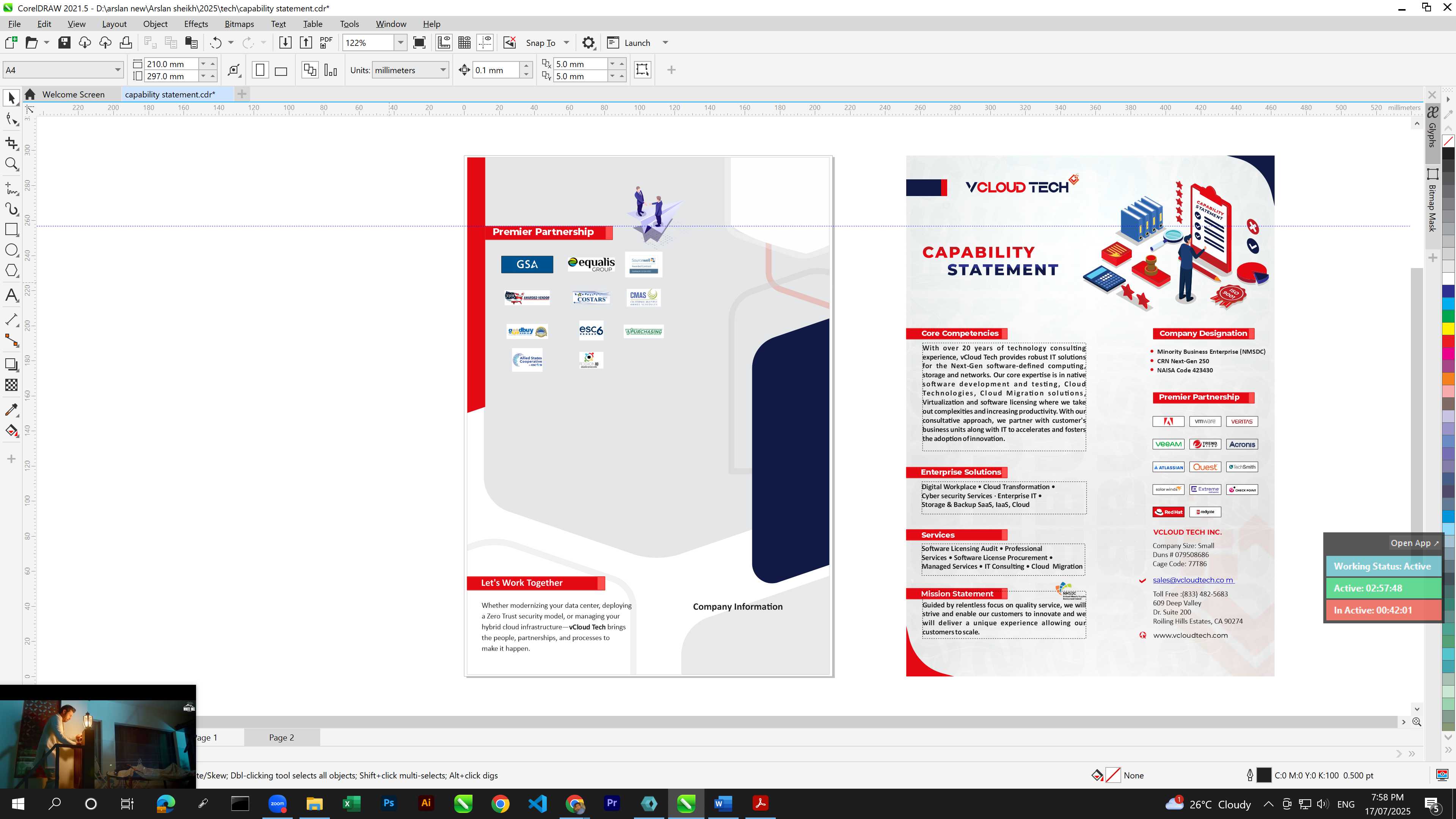Click the Quick customize plus in toolbox
Image resolution: width=1456 pixels, height=819 pixels.
[11, 459]
